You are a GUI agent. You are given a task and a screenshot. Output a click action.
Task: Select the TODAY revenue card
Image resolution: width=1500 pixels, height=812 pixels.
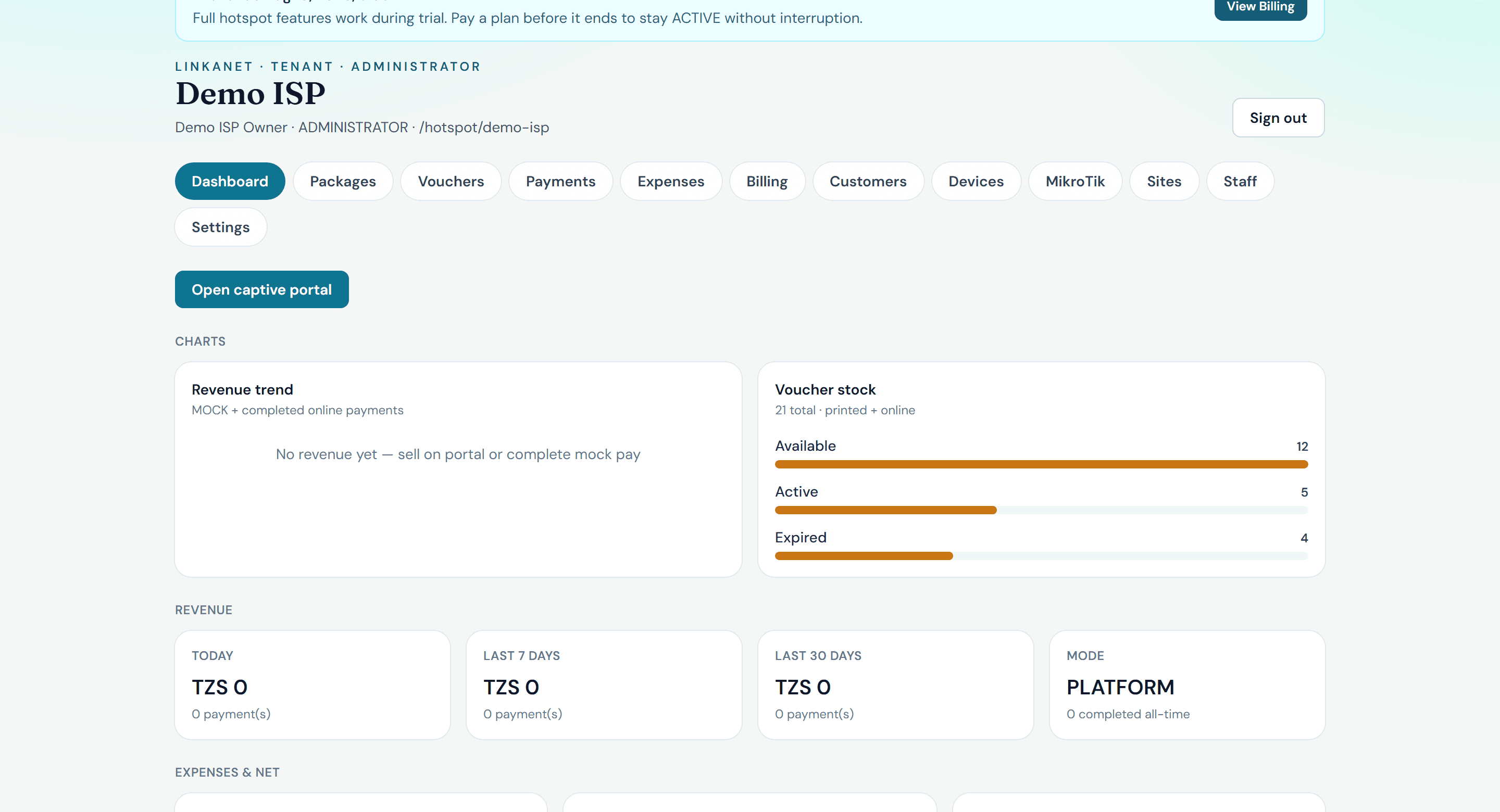[312, 684]
